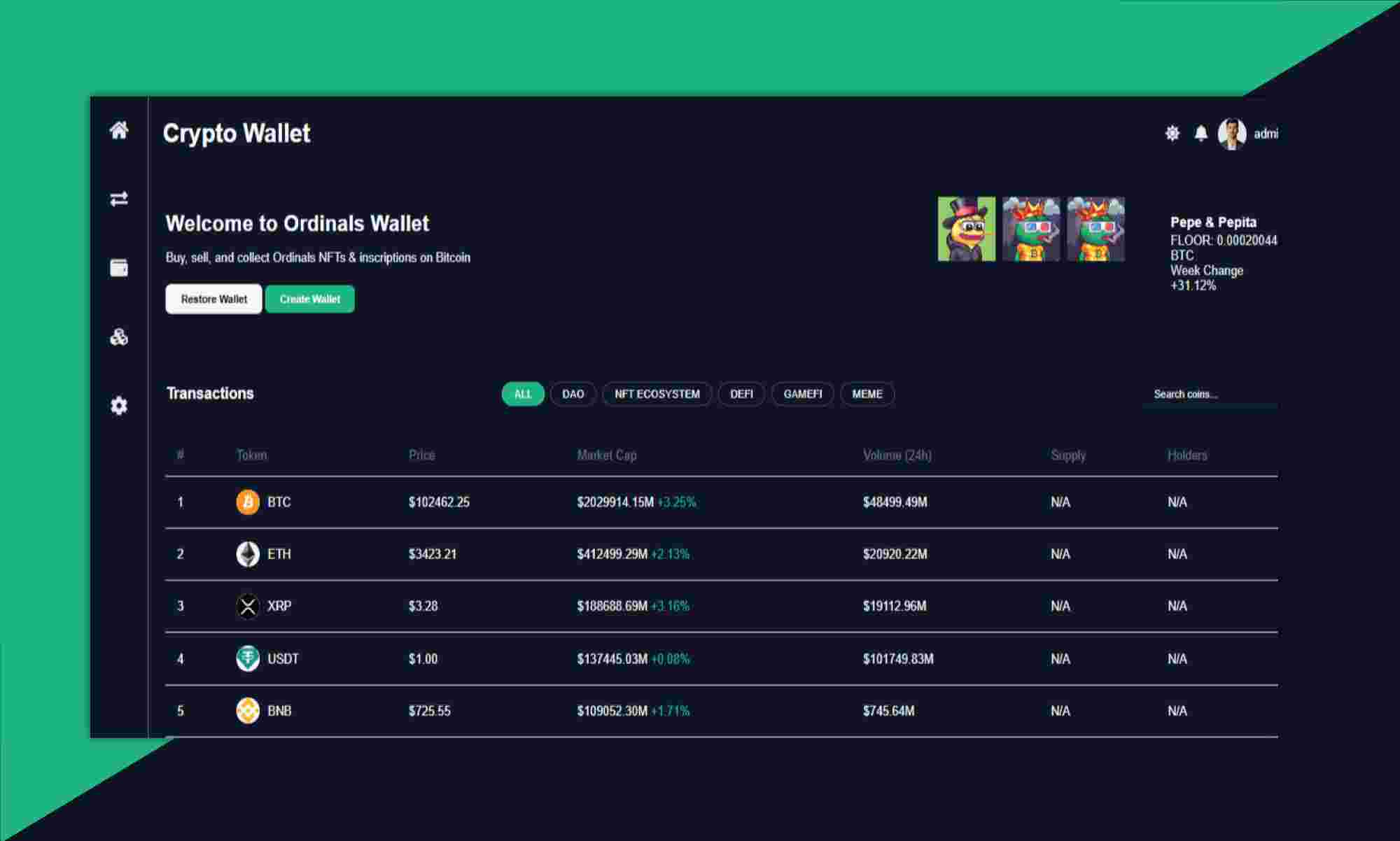The width and height of the screenshot is (1400, 841).
Task: Click the BTC price $102462.25
Action: point(439,502)
